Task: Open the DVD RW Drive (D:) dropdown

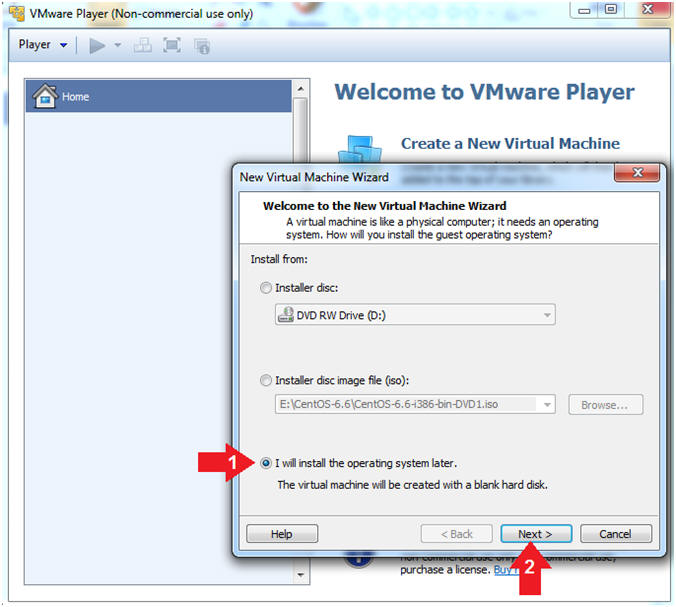Action: [x=415, y=315]
